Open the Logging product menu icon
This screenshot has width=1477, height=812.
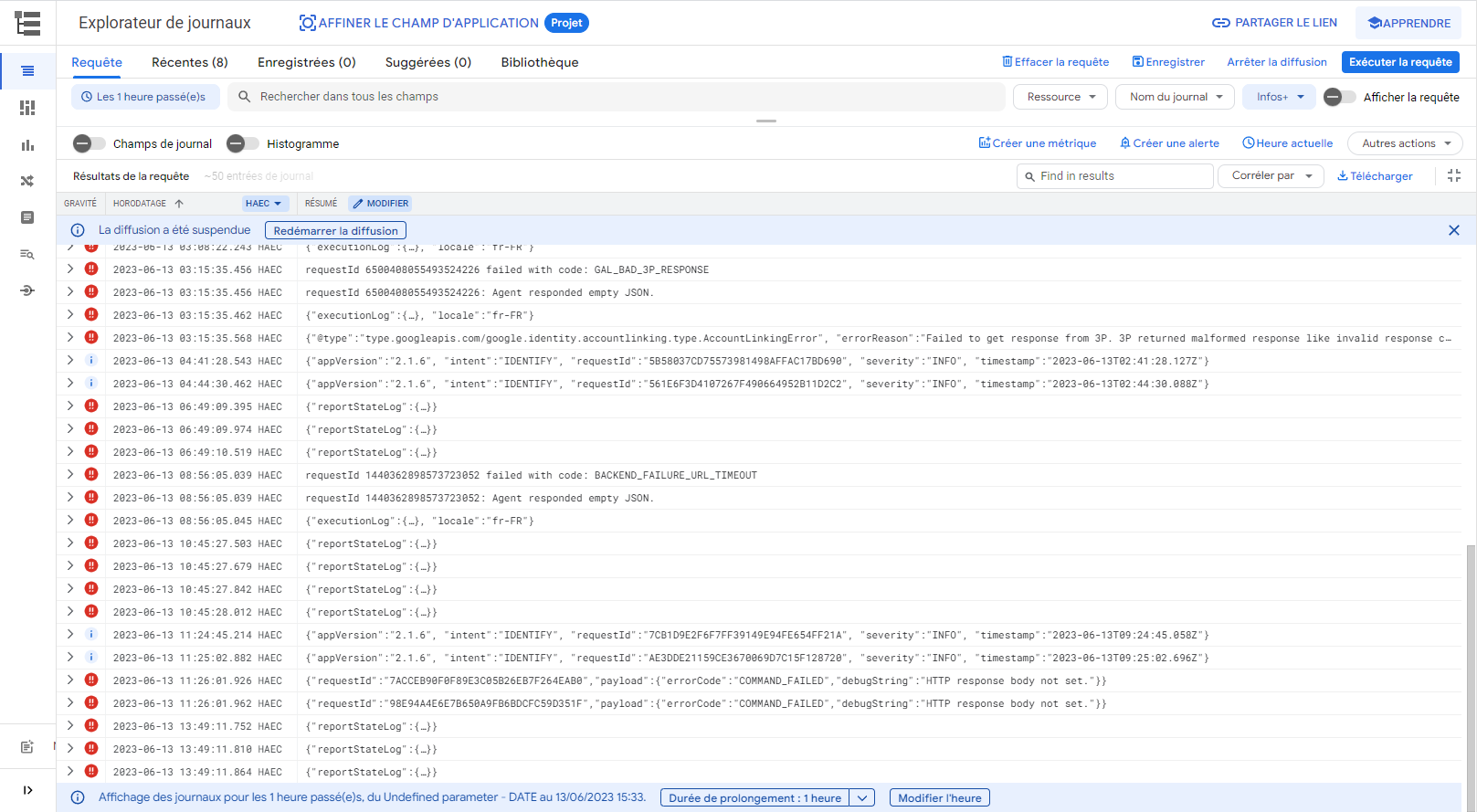pyautogui.click(x=27, y=23)
